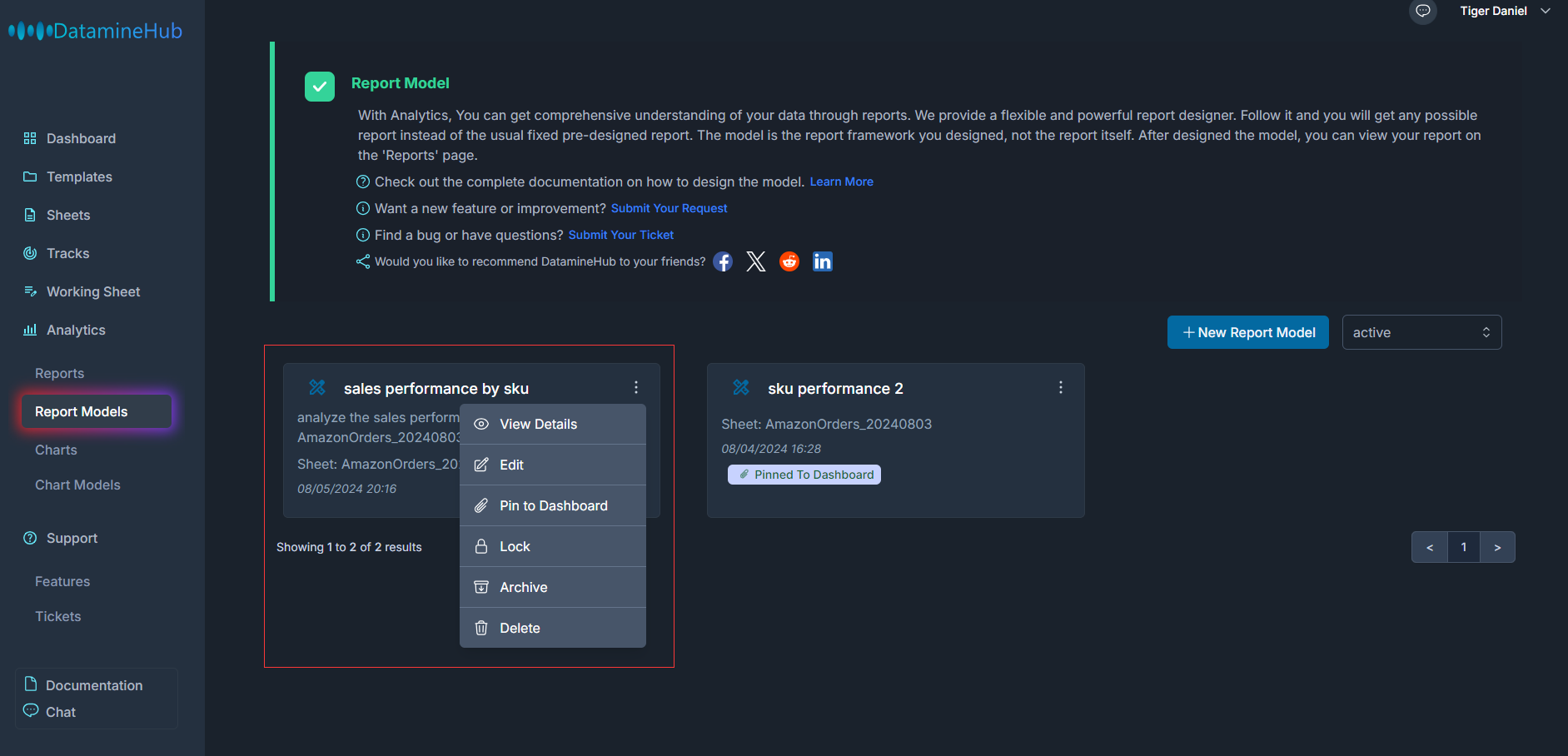Go to the next results page
Viewport: 1568px width, 756px height.
(1497, 547)
